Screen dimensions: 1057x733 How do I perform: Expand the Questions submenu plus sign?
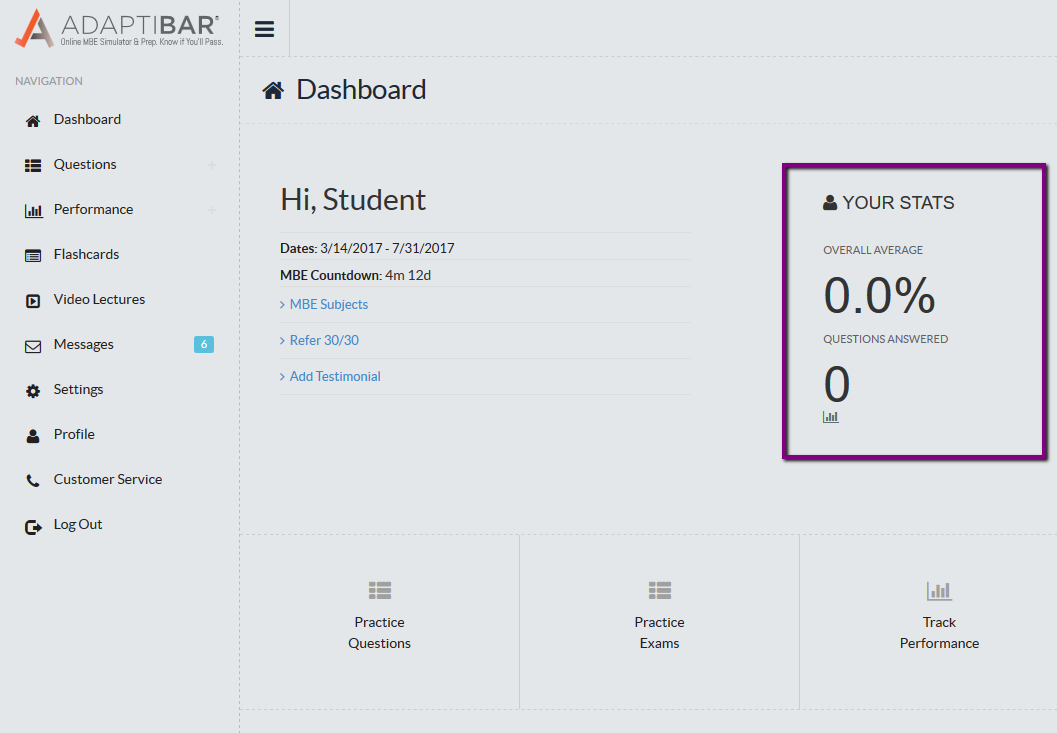tap(211, 165)
